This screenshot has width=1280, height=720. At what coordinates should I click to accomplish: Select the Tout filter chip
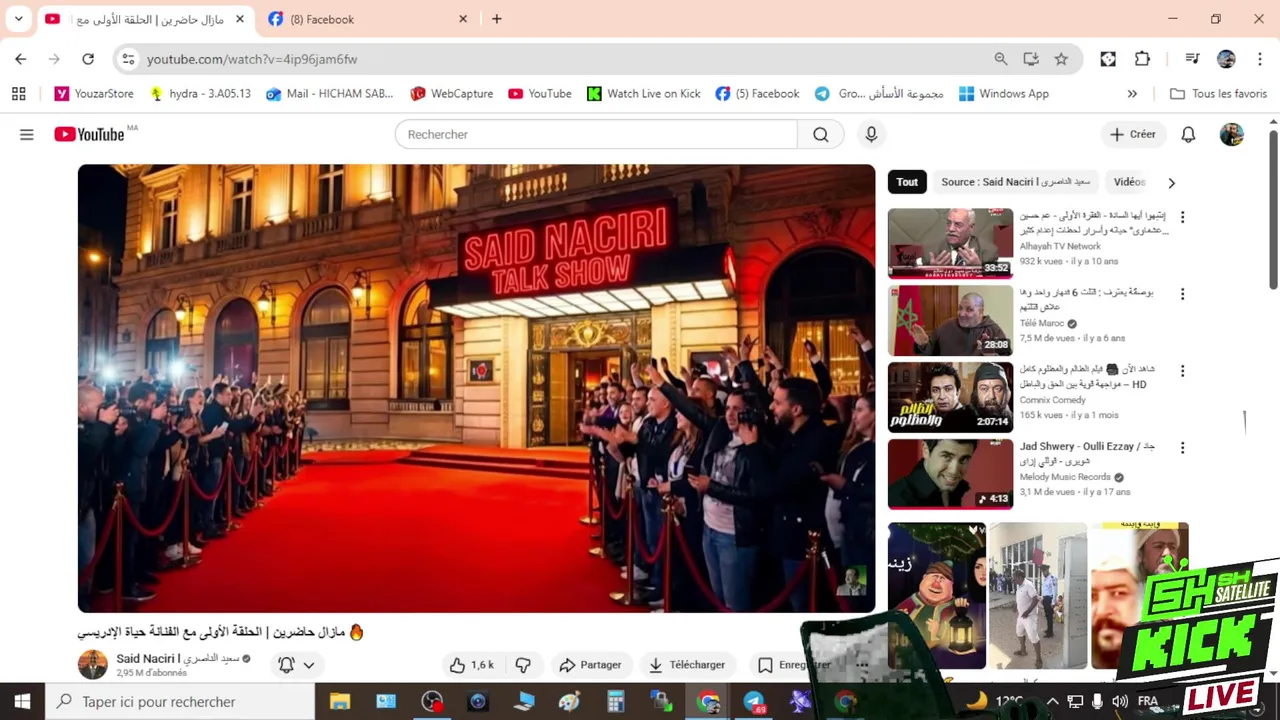coord(907,182)
